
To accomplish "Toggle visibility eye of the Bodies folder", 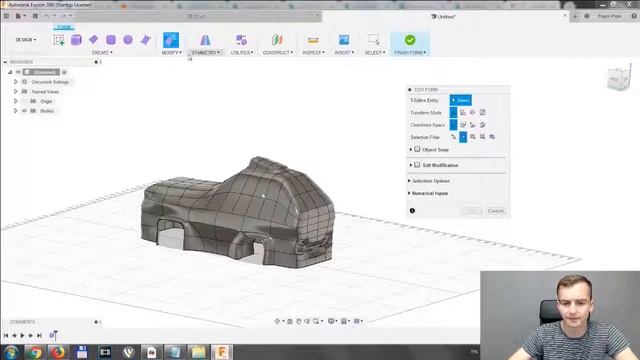I will pos(24,111).
